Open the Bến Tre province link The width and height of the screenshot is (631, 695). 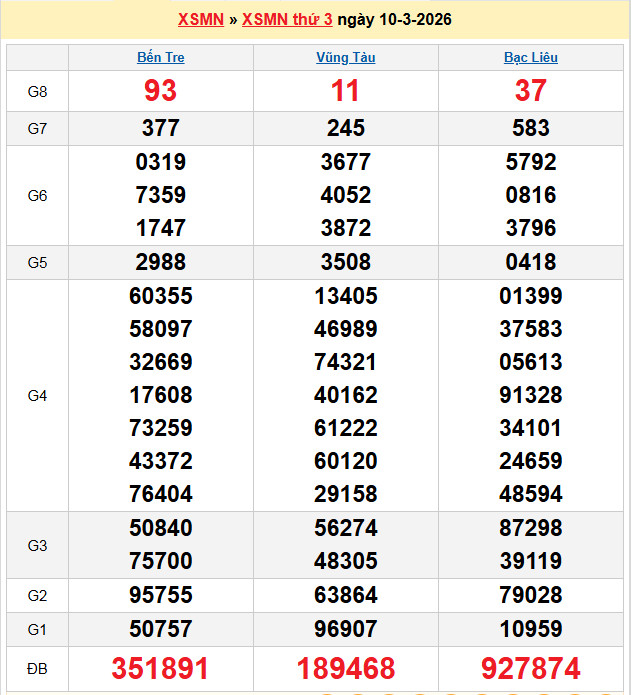coord(160,58)
